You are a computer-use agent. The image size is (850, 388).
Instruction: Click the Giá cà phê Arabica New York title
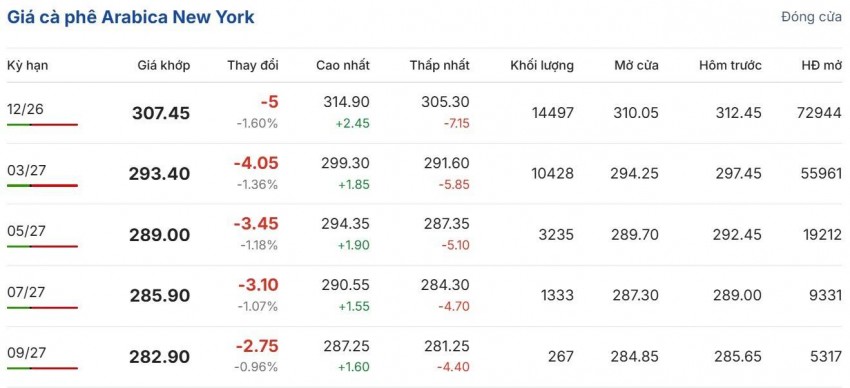[x=130, y=17]
